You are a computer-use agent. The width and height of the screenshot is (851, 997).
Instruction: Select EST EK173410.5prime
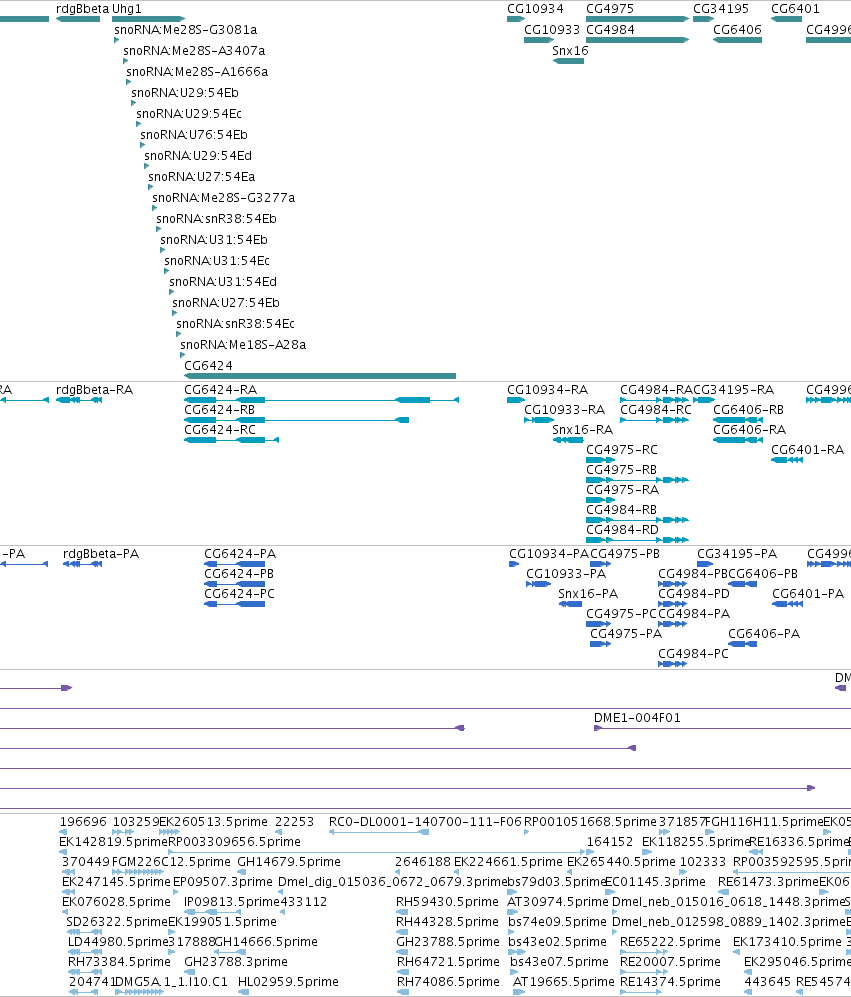click(737, 952)
